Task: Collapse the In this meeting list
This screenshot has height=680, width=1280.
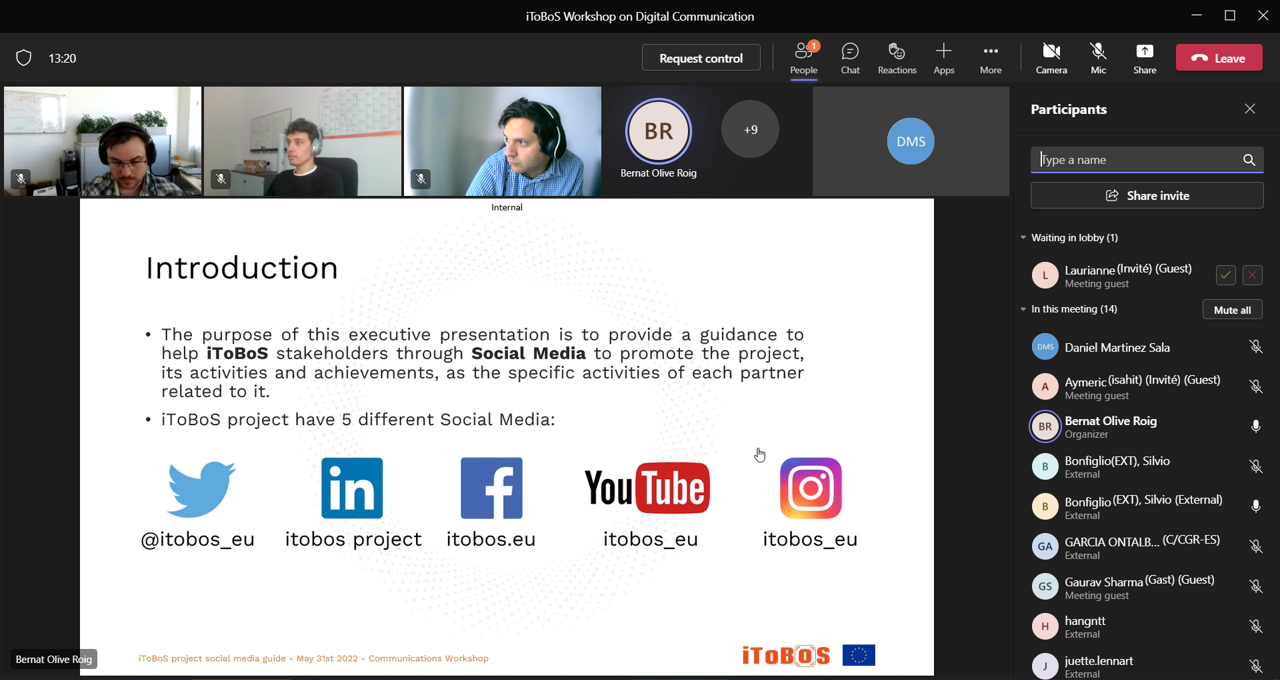Action: point(1023,309)
